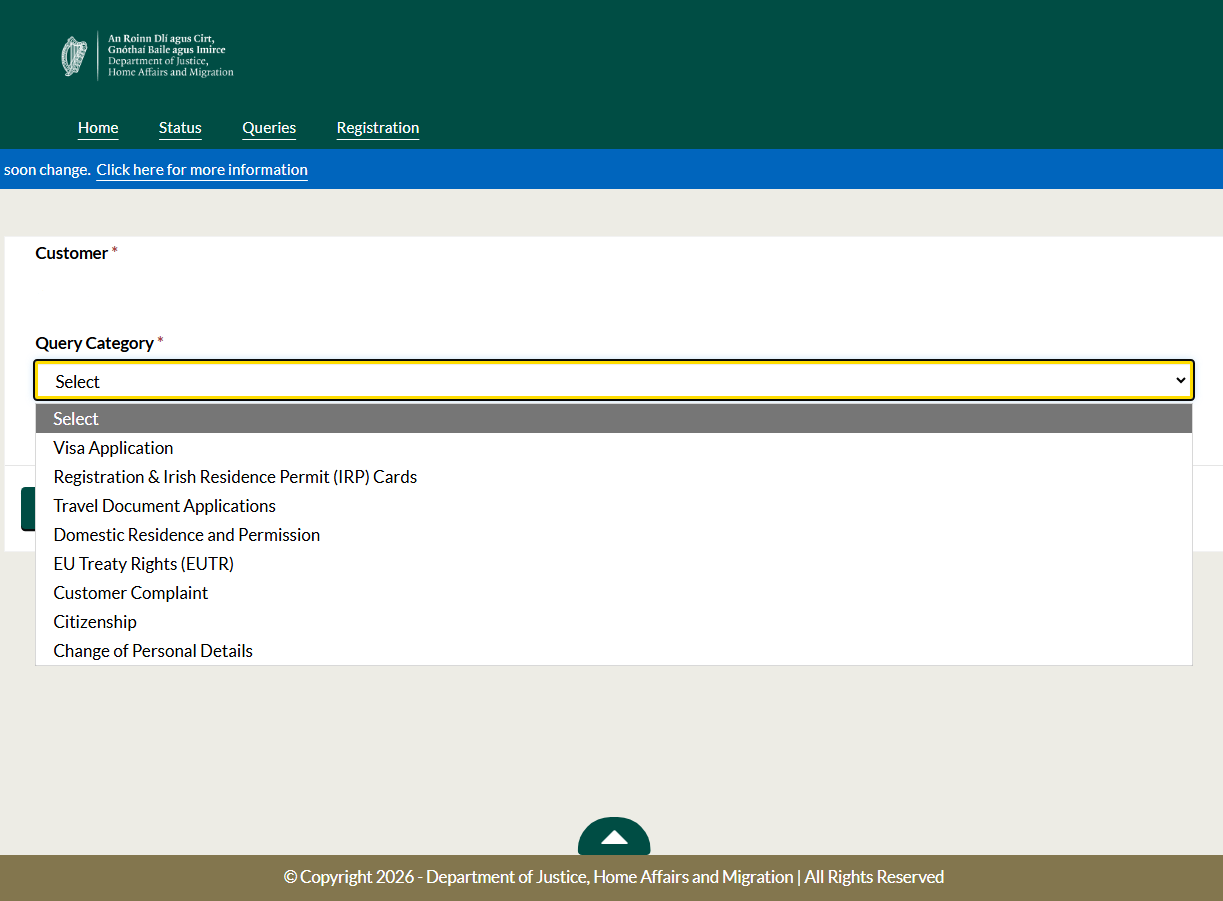Follow 'Click here for more information' link

[x=202, y=170]
